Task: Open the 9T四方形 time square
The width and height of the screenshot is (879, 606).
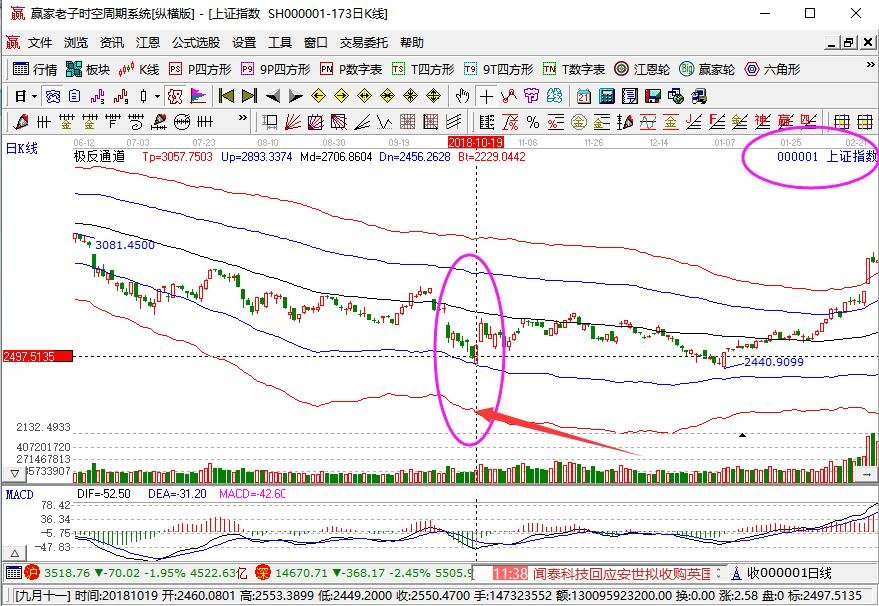Action: 498,70
